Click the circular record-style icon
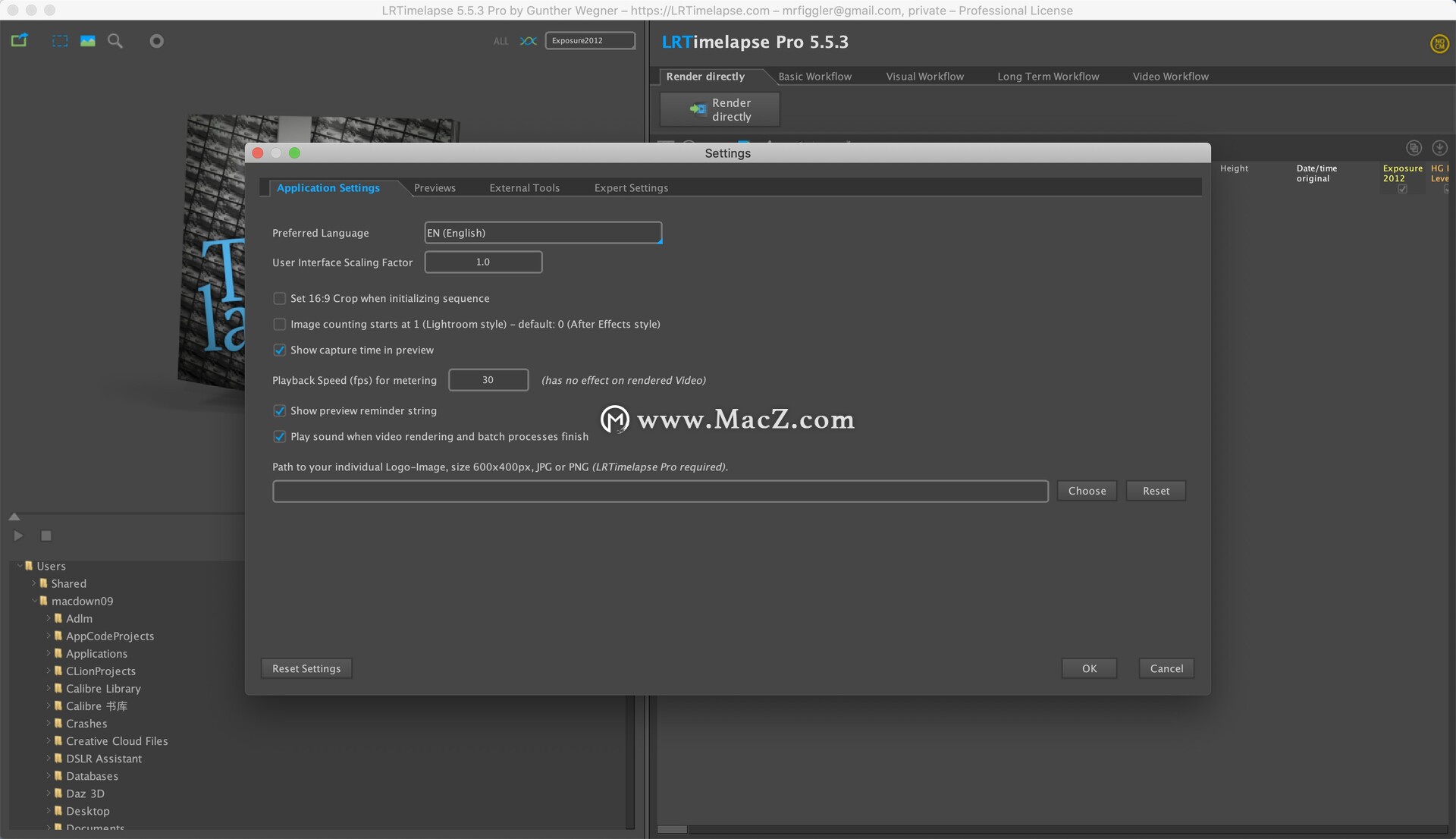1456x839 pixels. [x=156, y=41]
